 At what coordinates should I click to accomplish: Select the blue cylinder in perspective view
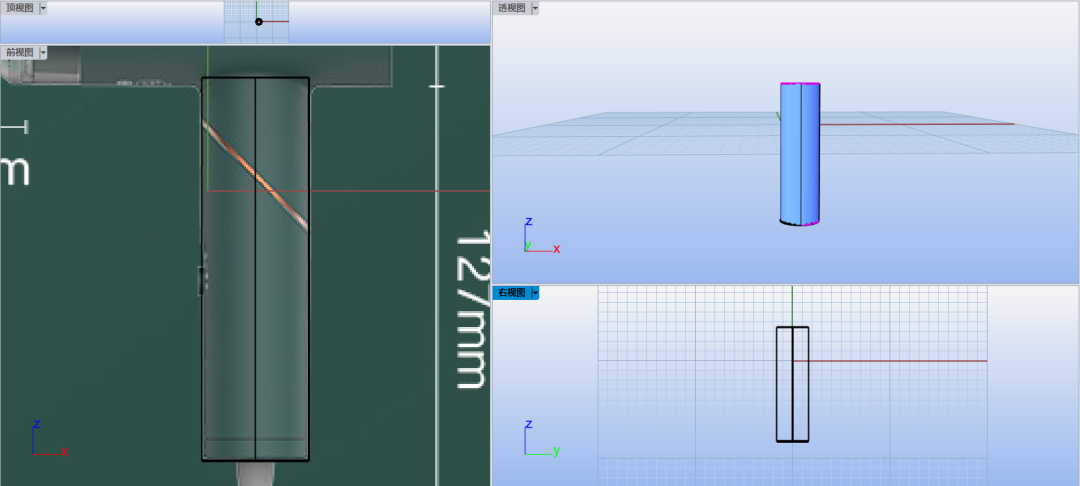point(800,154)
